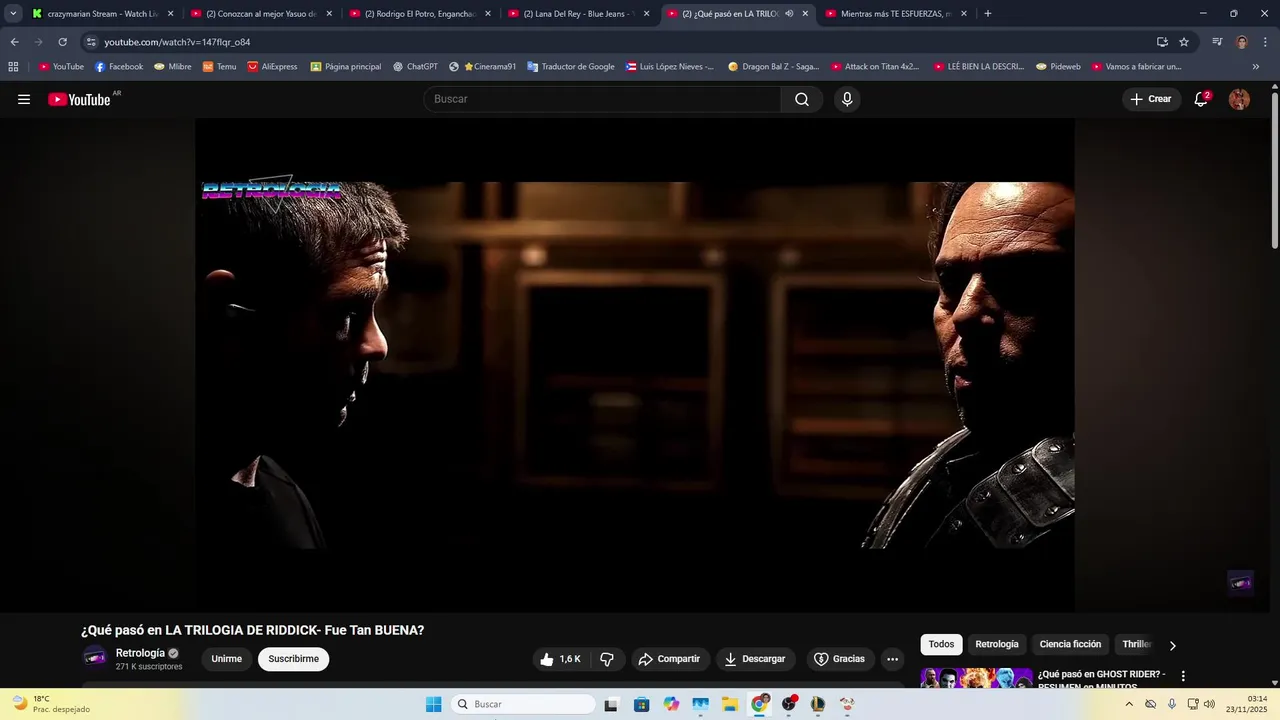Reload the page
The image size is (1280, 720).
coord(62,42)
